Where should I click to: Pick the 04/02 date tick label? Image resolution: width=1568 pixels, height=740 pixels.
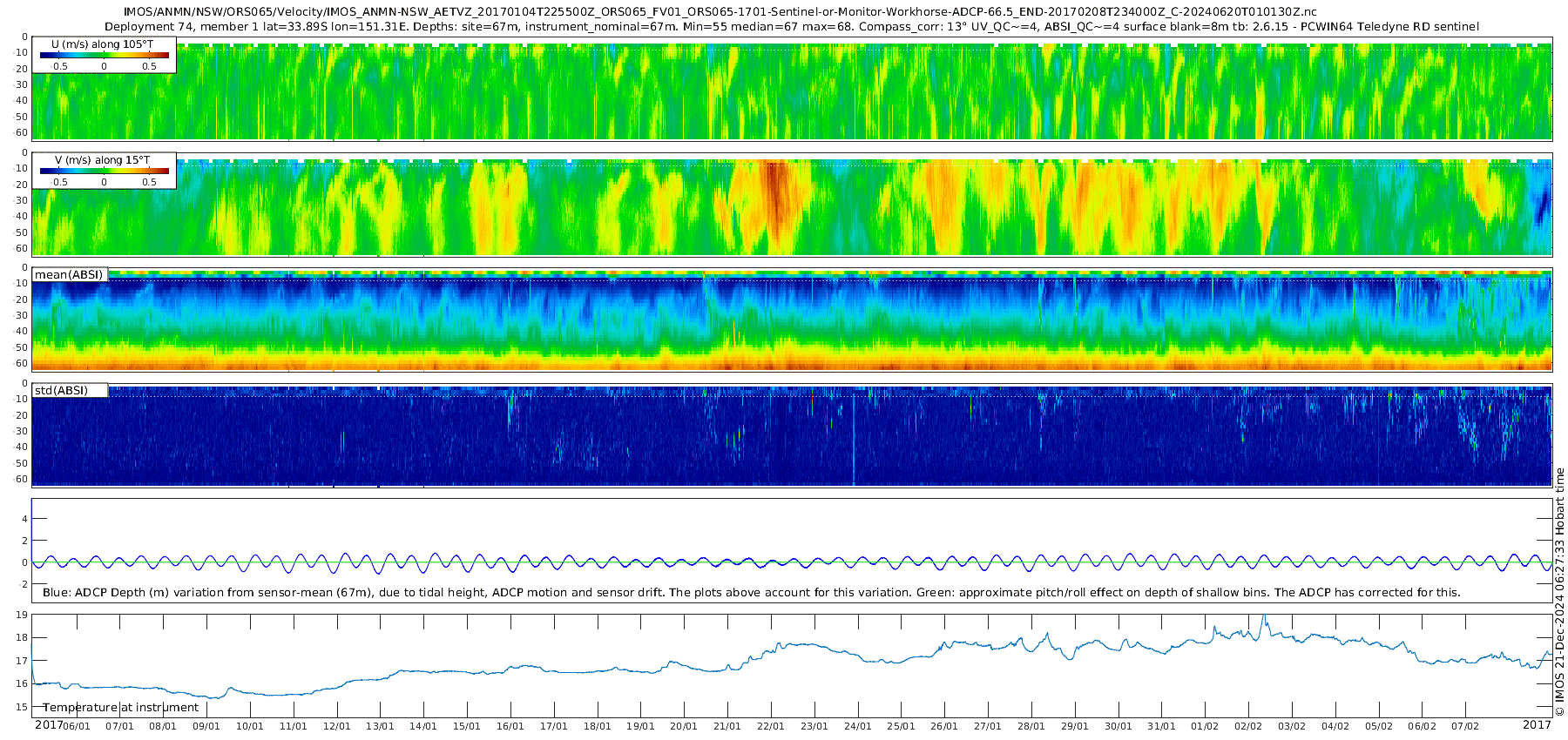(x=1335, y=727)
